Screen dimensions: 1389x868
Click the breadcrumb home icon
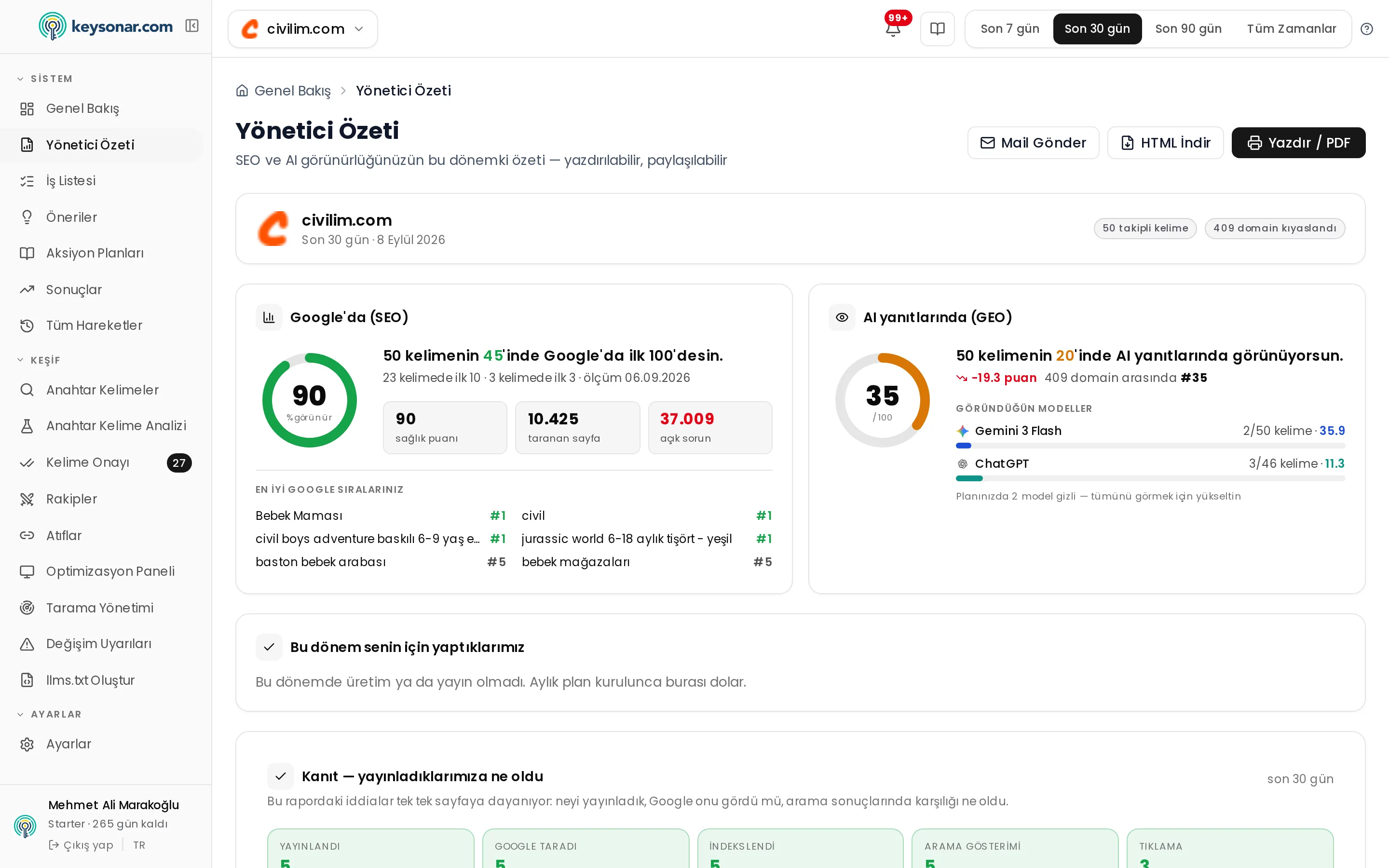[x=242, y=91]
